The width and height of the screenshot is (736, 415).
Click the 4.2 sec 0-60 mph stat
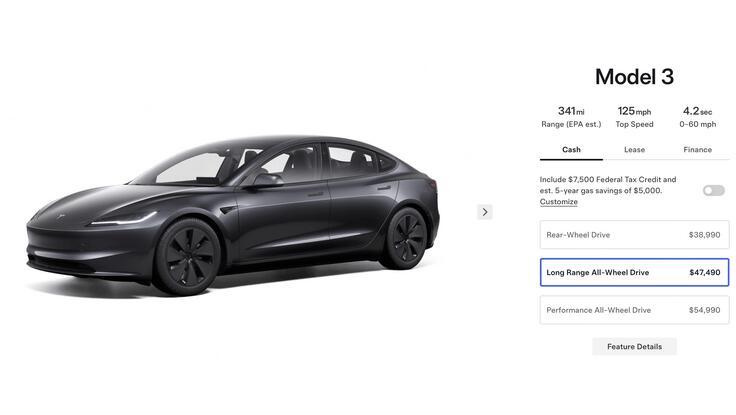tap(698, 117)
